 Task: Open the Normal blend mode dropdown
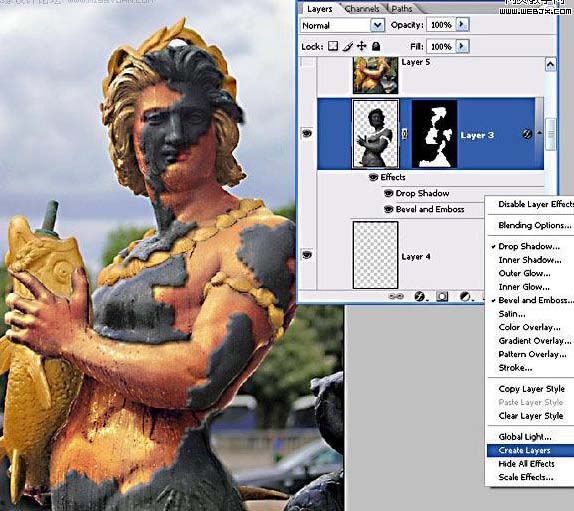[342, 25]
